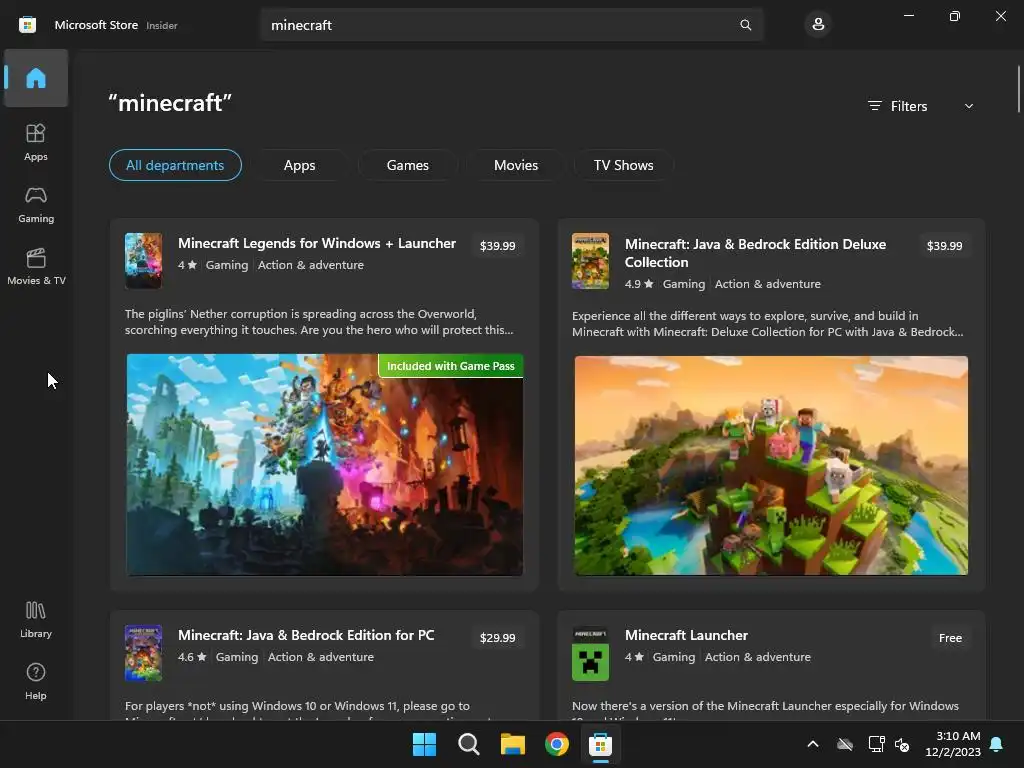Open the Minecraft Launcher title
This screenshot has width=1024, height=768.
pos(686,635)
